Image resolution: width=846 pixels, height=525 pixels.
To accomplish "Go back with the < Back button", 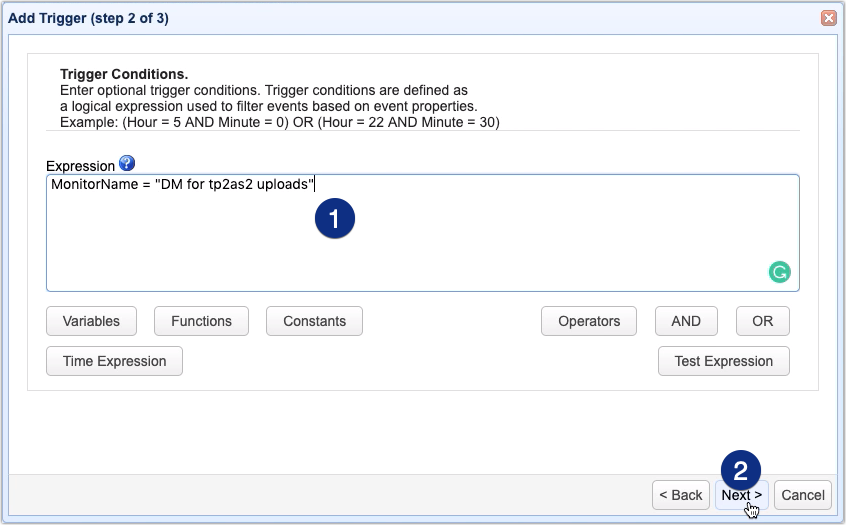I will [x=680, y=495].
